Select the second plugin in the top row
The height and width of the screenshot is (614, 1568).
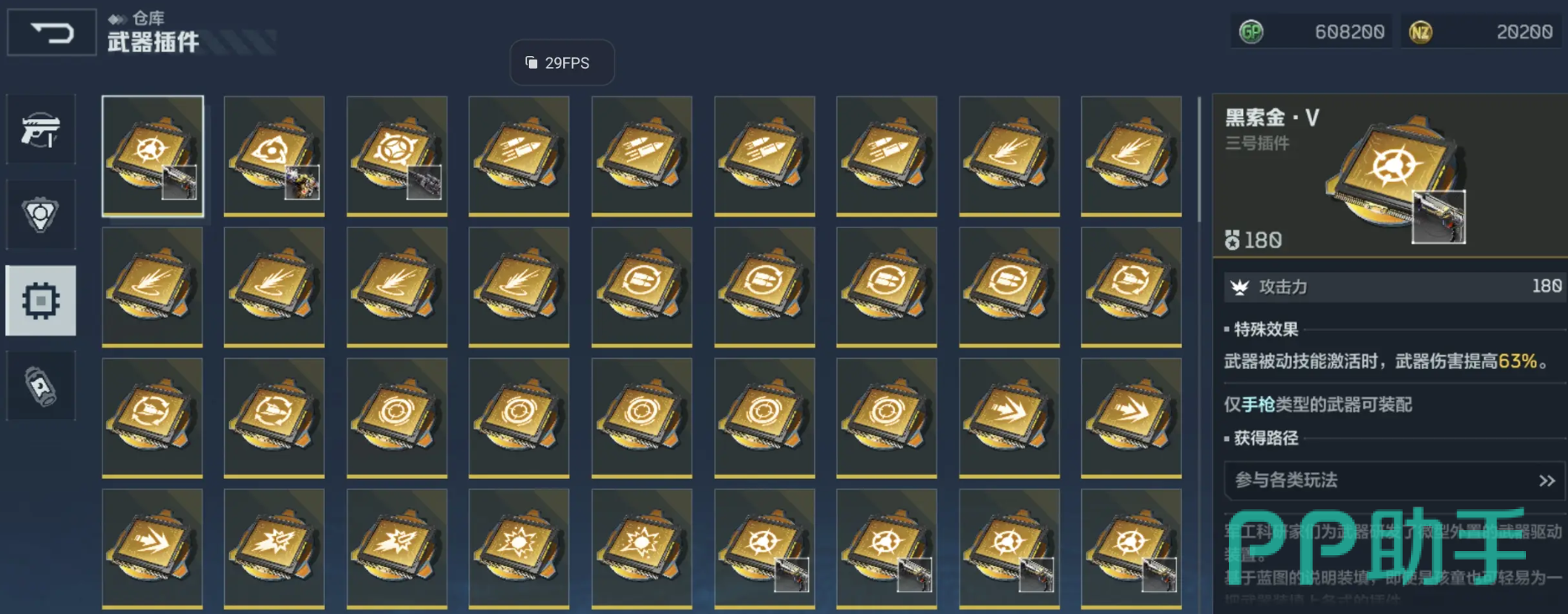(274, 156)
